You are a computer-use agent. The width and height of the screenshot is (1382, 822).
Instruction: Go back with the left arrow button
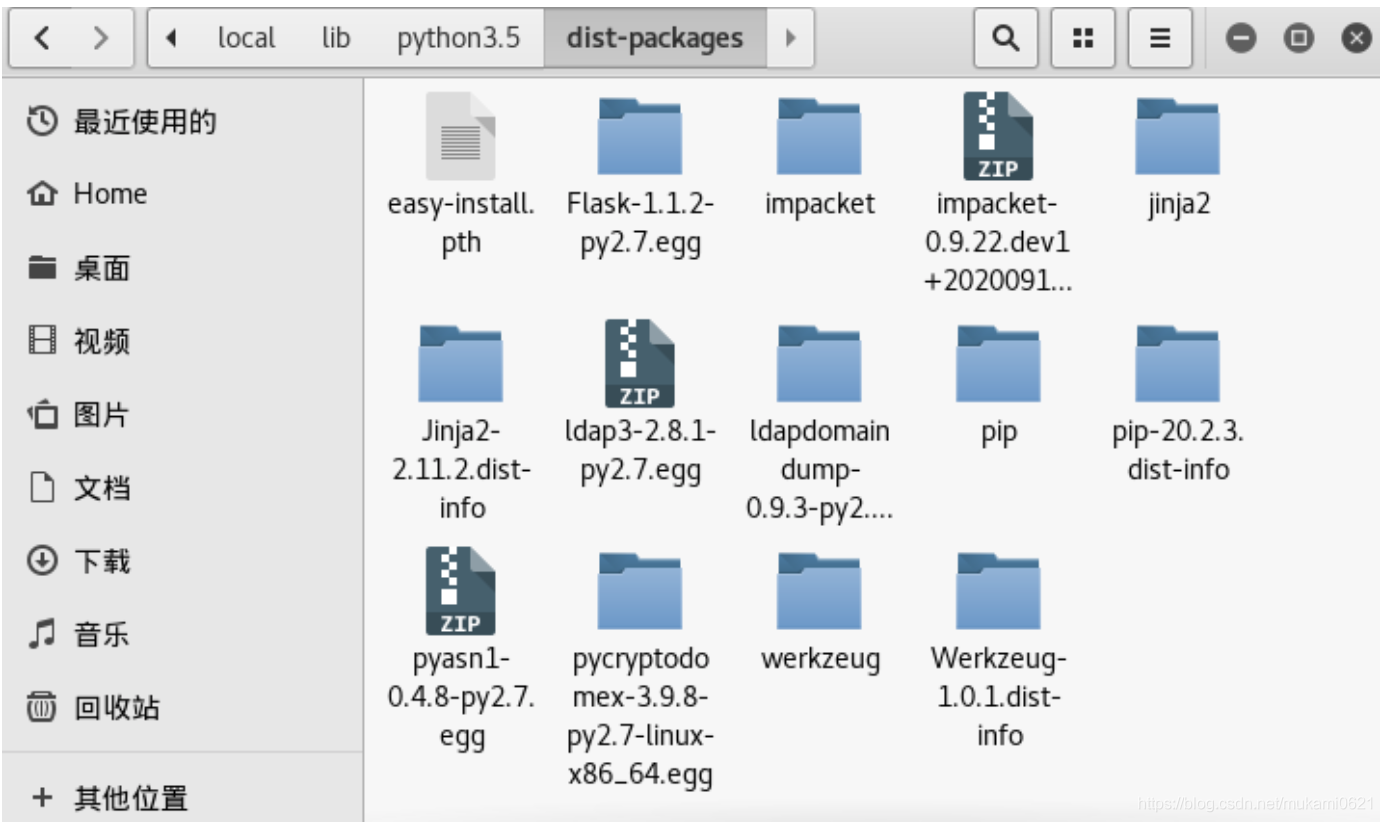coord(42,38)
